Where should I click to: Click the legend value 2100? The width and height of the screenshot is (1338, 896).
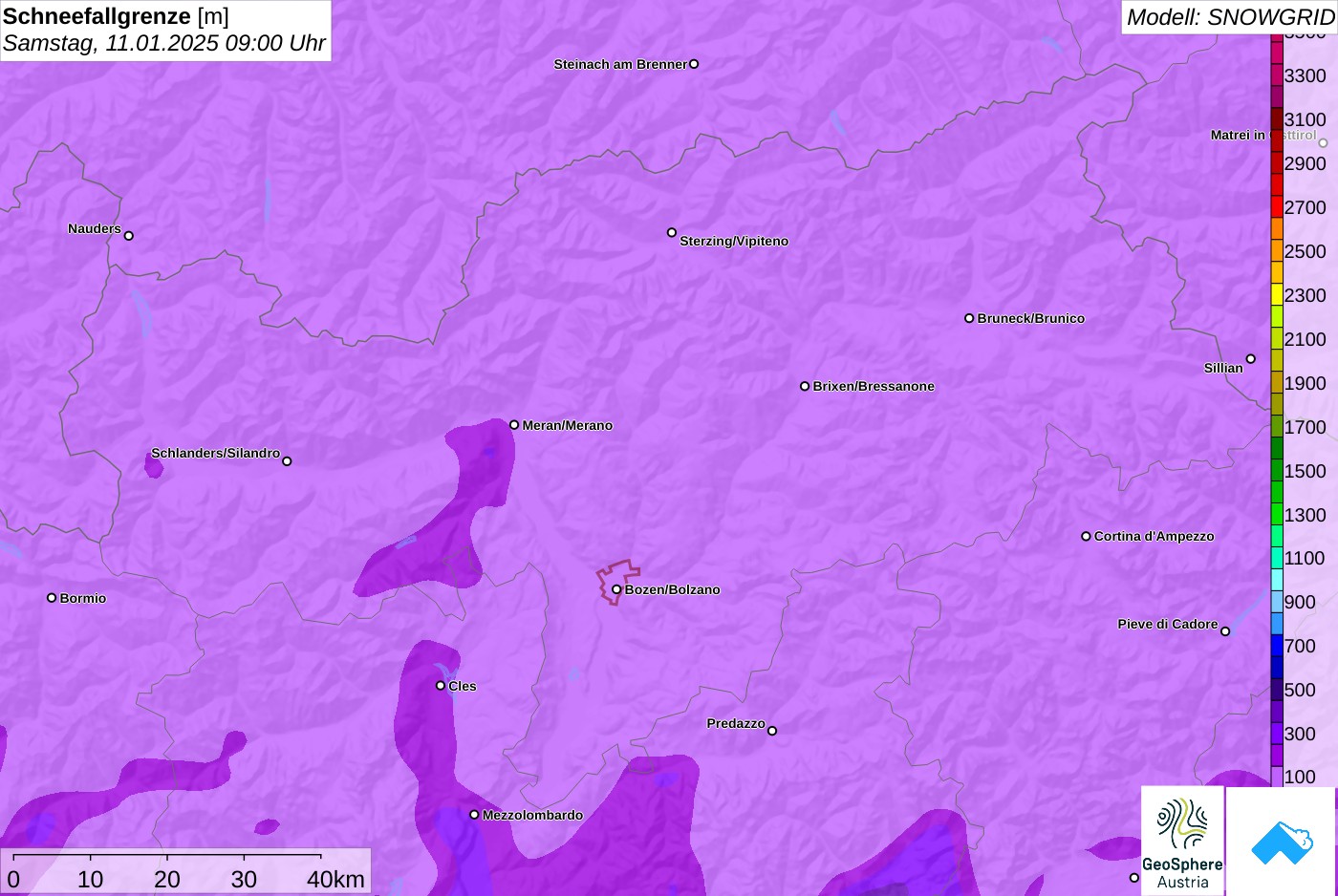(1305, 339)
